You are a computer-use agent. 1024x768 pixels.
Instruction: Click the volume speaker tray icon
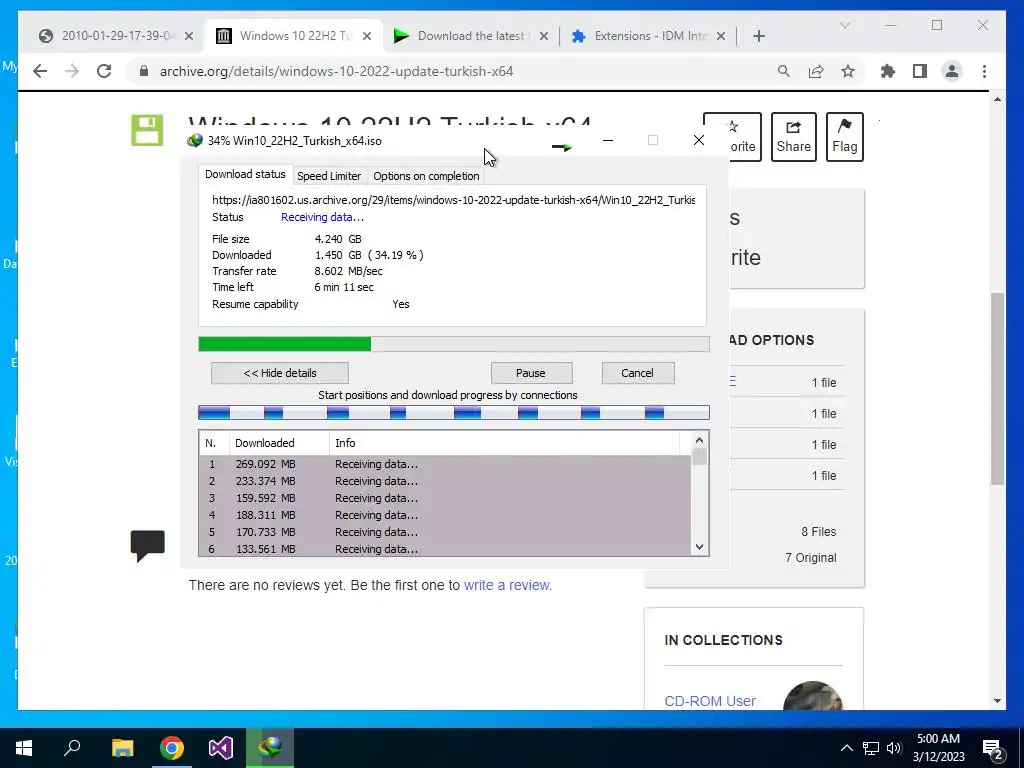894,748
